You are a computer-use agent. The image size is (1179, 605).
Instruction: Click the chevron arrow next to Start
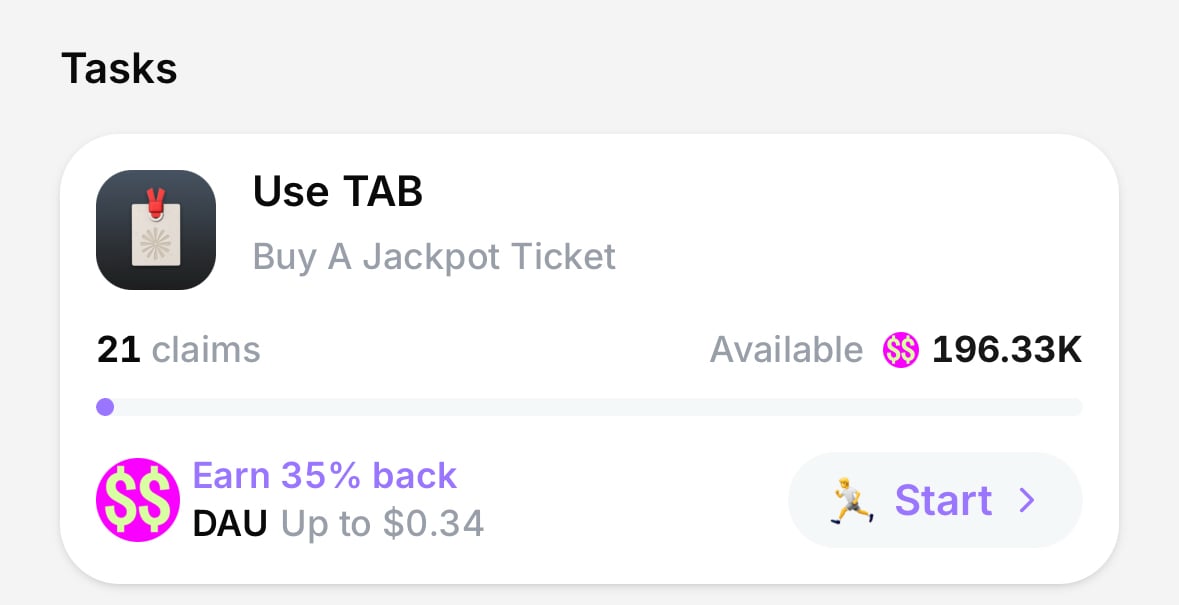(x=1026, y=500)
